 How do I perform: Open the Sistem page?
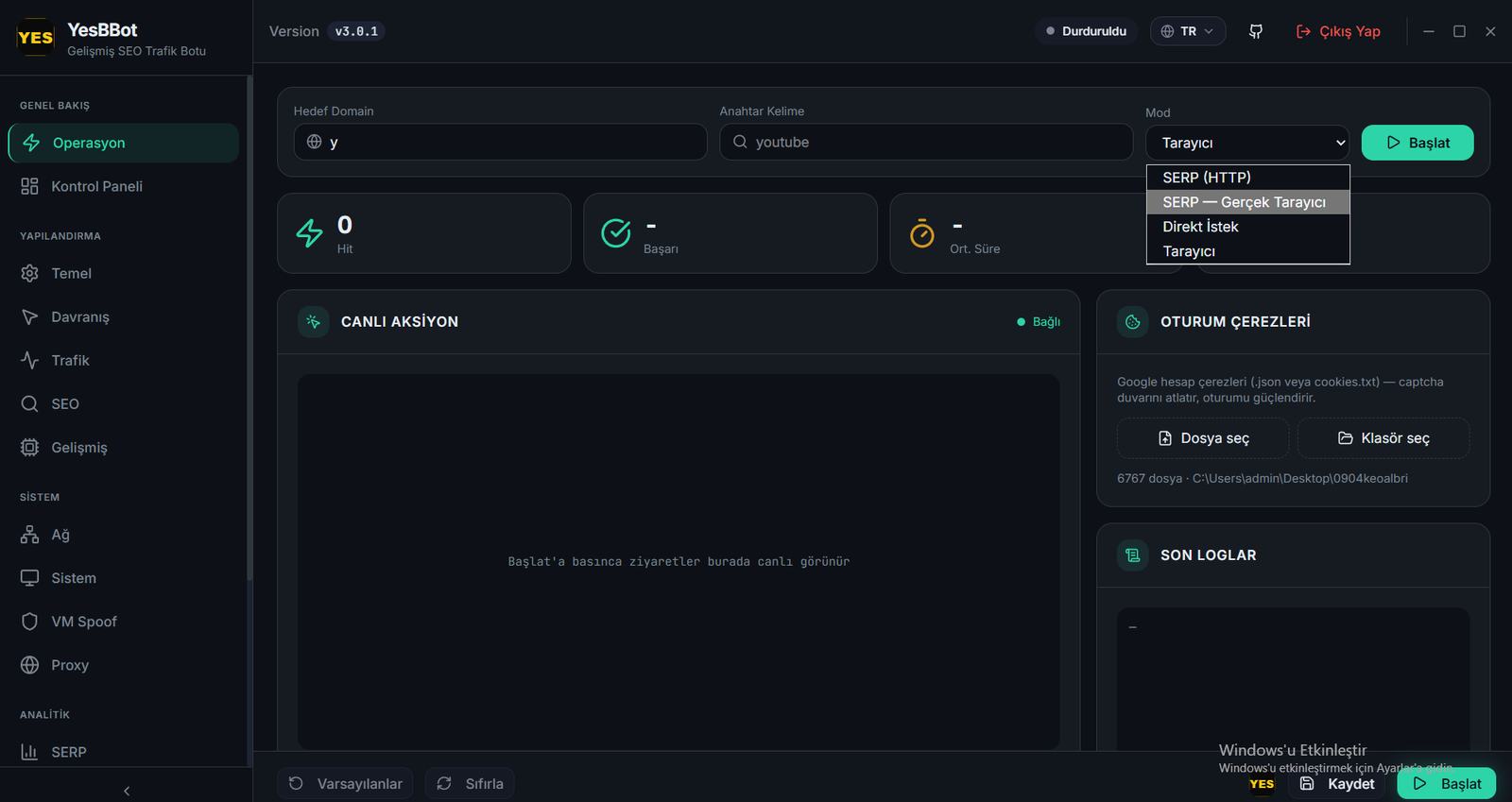coord(124,578)
